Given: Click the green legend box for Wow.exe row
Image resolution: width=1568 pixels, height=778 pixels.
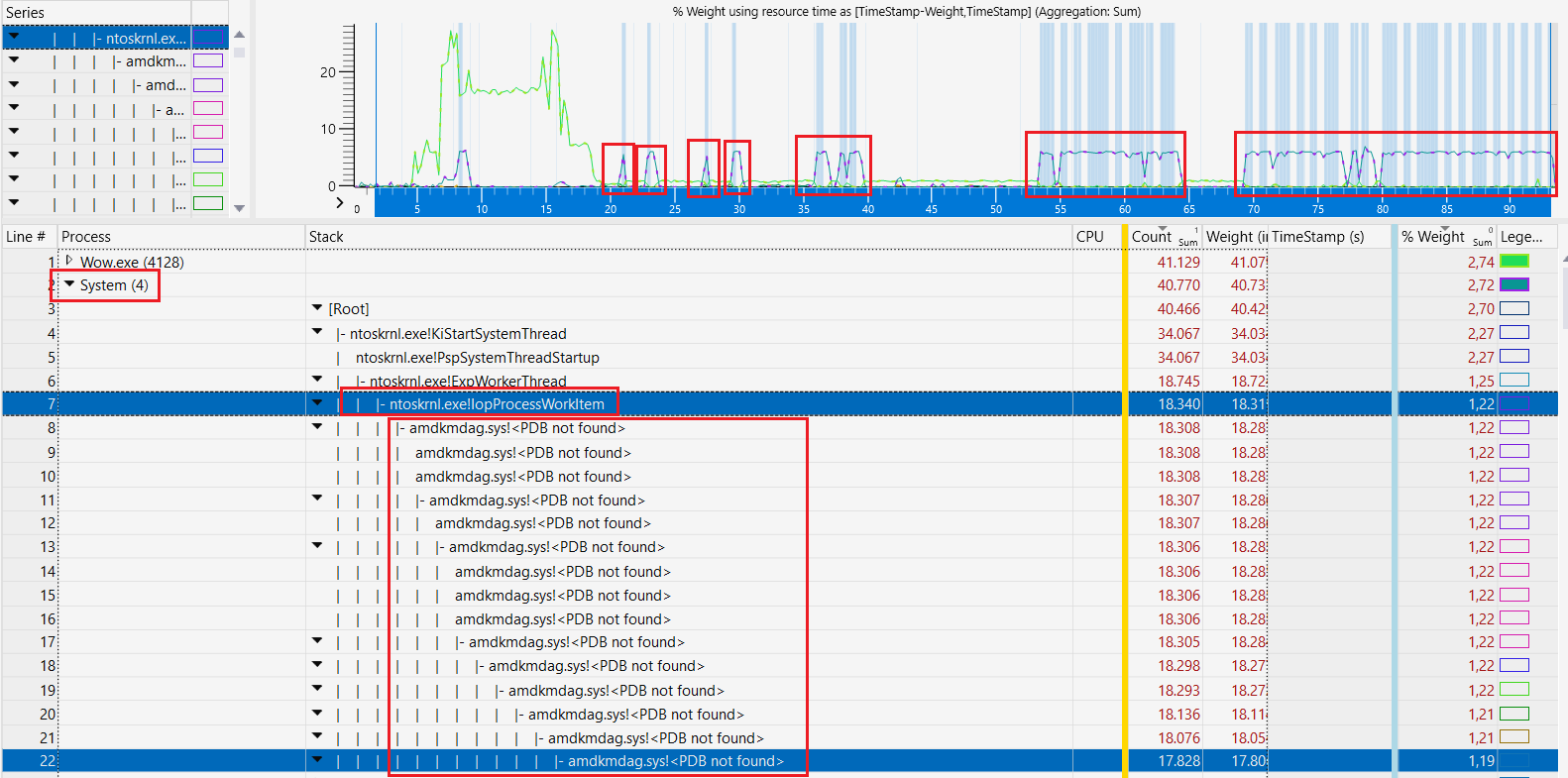Looking at the screenshot, I should (1514, 261).
